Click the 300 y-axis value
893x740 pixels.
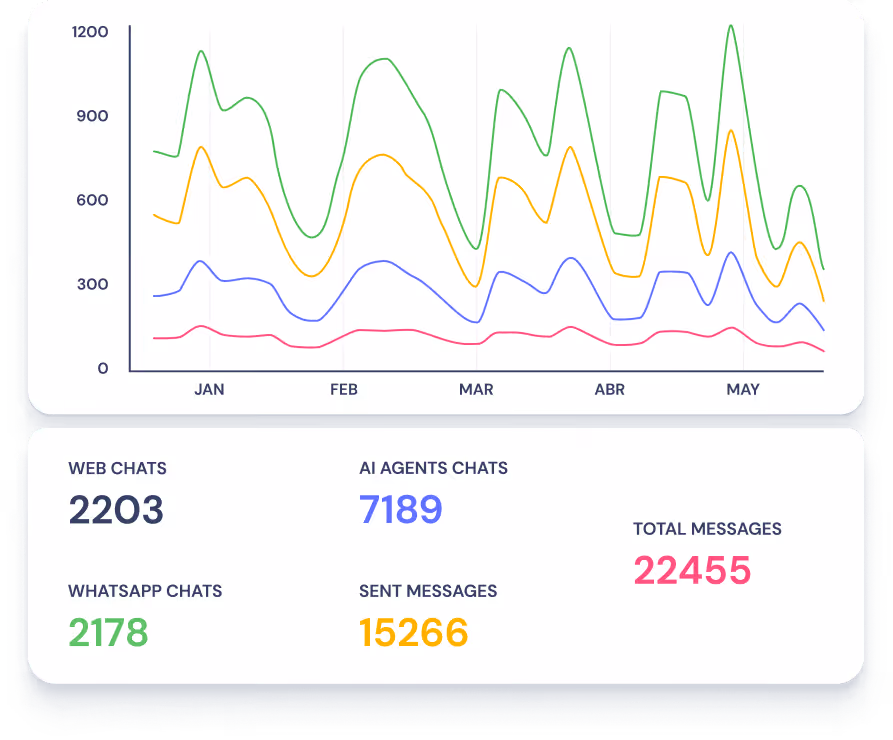pos(91,284)
